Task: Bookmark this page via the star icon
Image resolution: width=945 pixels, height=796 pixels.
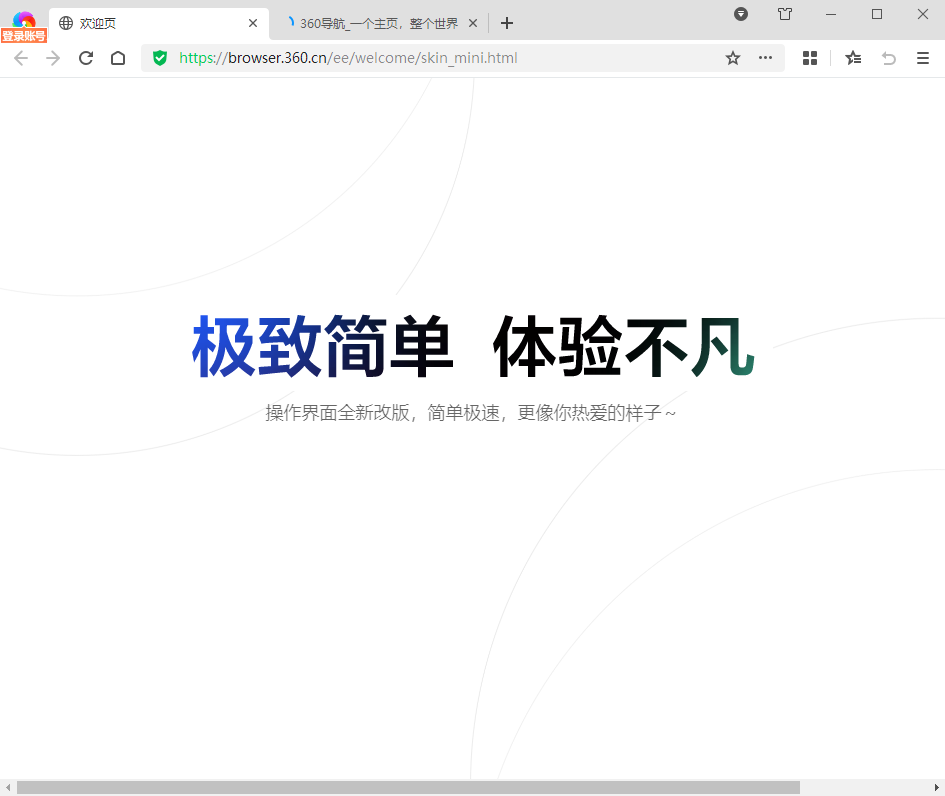Action: pos(733,58)
